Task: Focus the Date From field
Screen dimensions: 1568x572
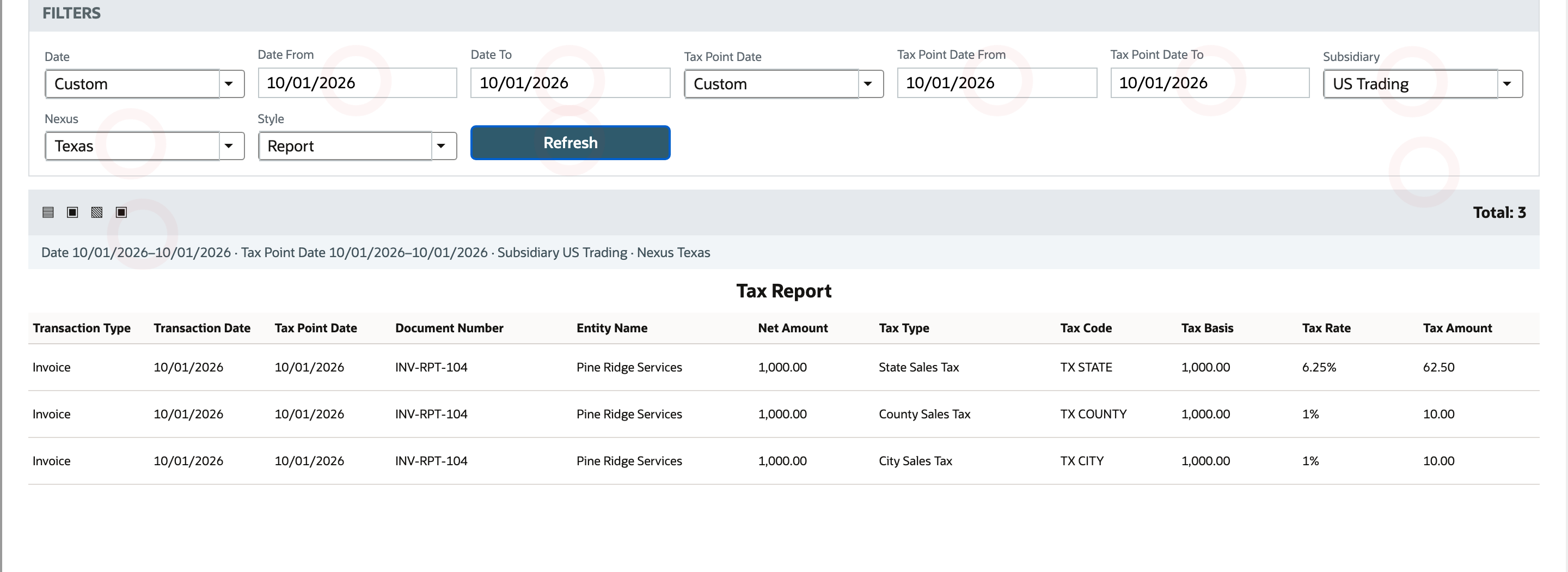Action: [357, 83]
